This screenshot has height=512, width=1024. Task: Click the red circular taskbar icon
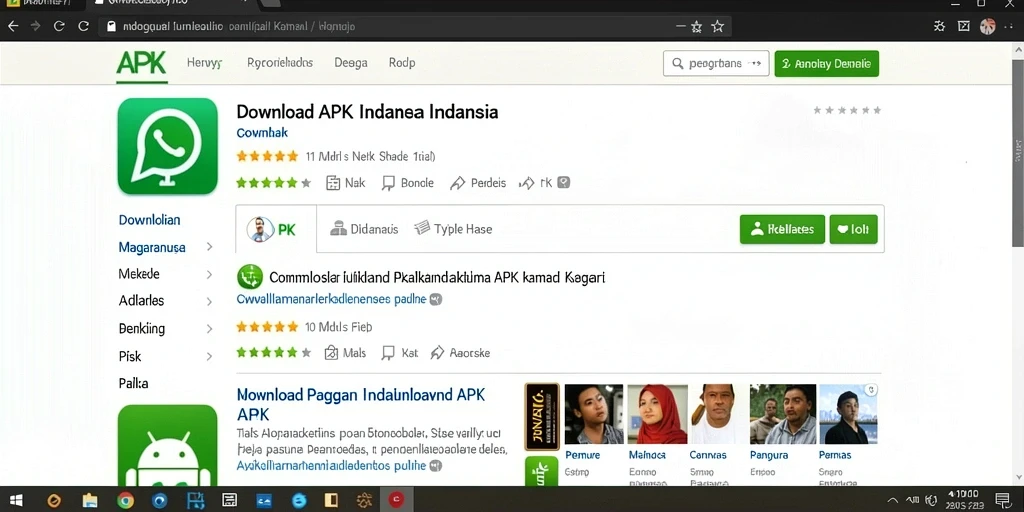pyautogui.click(x=396, y=500)
